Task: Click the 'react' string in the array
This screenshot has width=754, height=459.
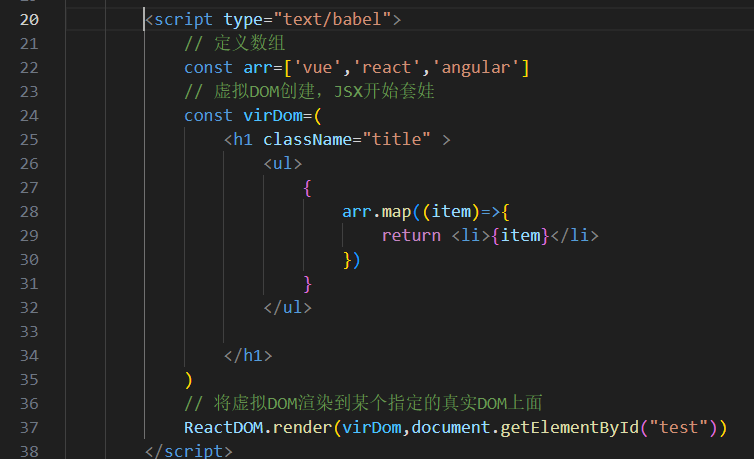Action: pos(387,68)
